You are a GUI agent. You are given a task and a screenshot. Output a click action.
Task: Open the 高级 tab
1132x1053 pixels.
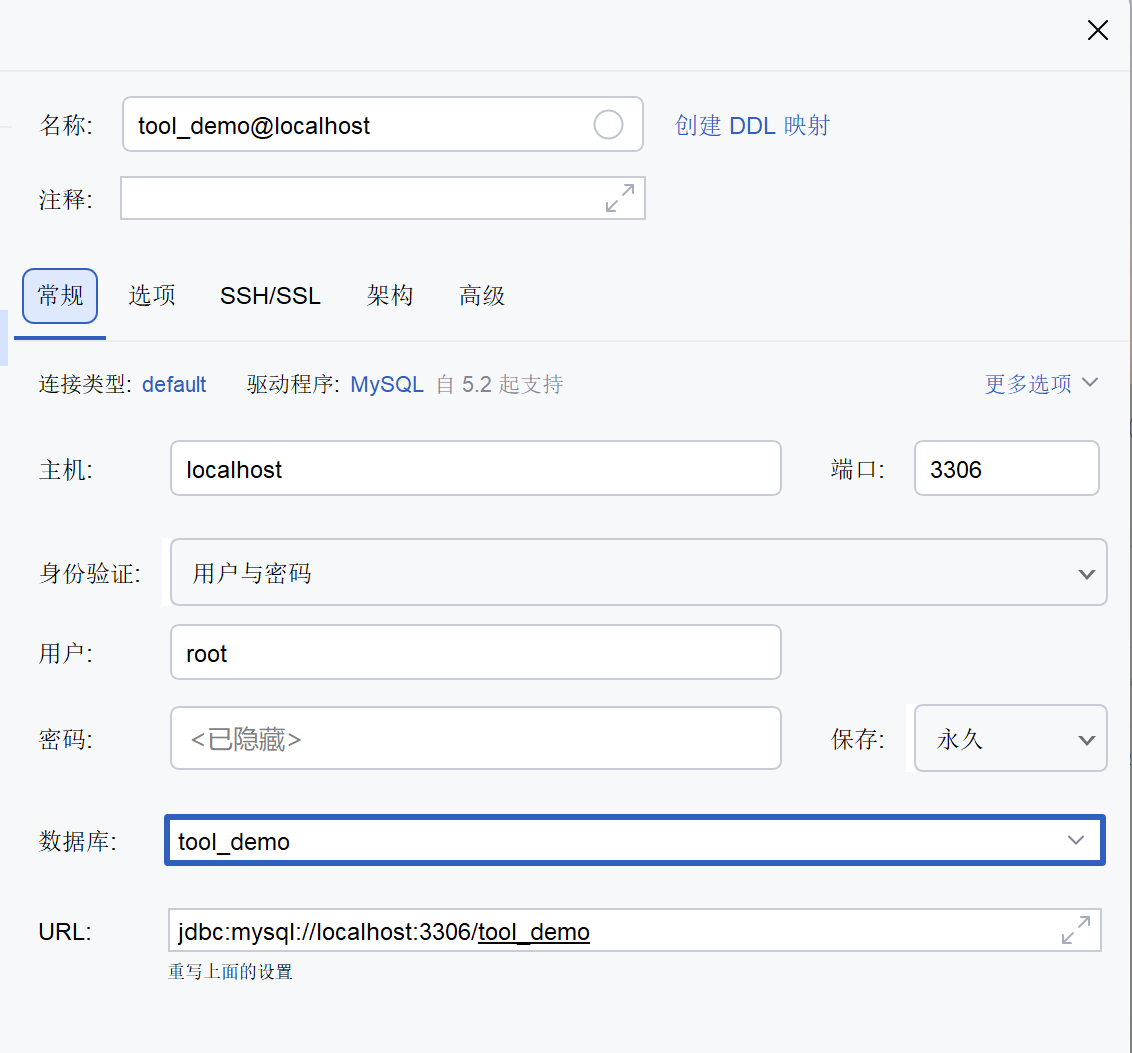pyautogui.click(x=482, y=295)
